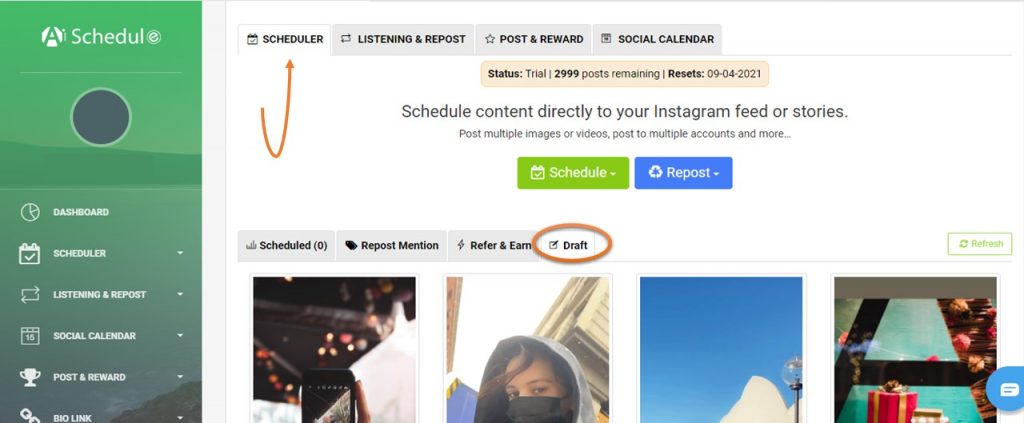The image size is (1024, 423).
Task: Open the Draft tab
Action: coord(569,245)
